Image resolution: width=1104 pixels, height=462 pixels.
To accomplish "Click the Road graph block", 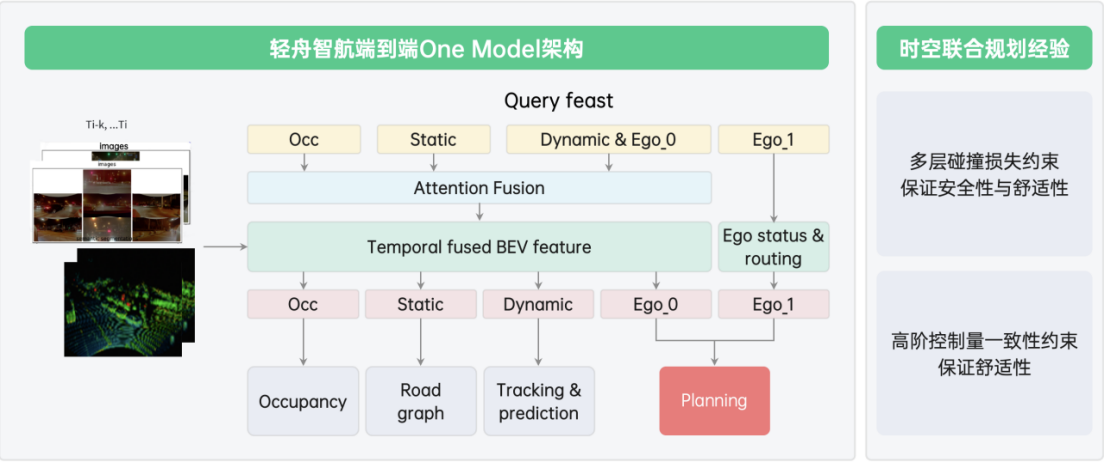I will 420,401.
